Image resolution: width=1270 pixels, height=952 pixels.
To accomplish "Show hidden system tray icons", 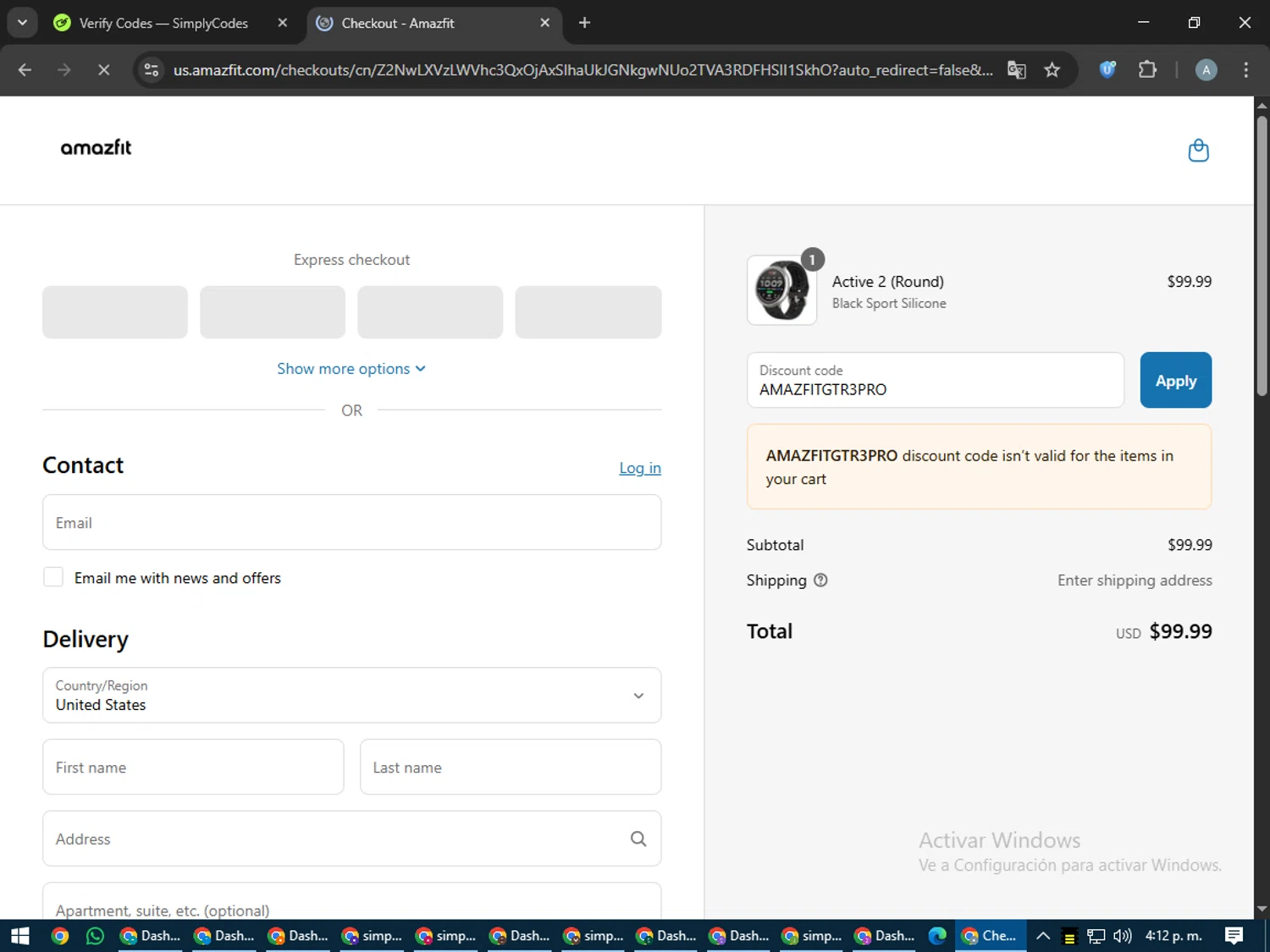I will click(x=1043, y=936).
